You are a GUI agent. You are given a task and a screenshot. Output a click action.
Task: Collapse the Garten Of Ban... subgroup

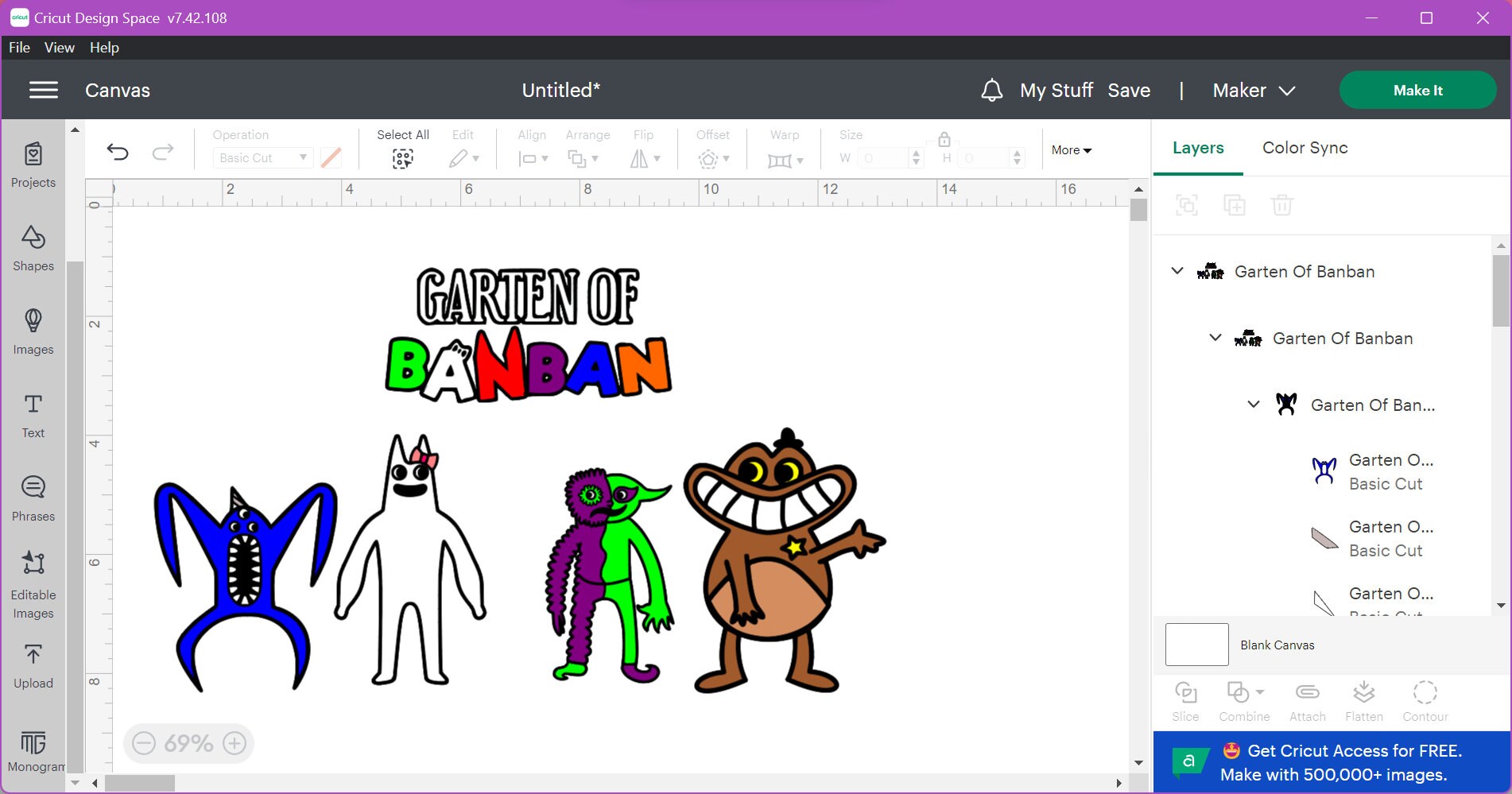coord(1254,405)
